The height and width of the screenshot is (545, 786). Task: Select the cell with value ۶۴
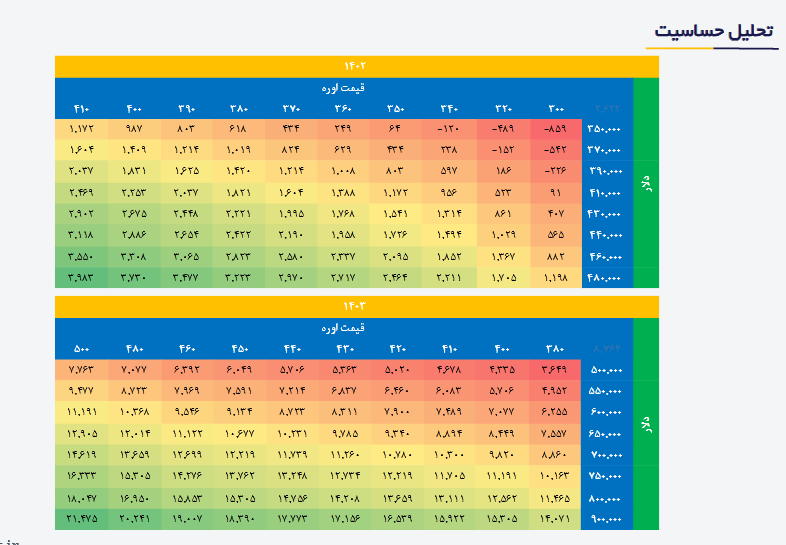[394, 129]
